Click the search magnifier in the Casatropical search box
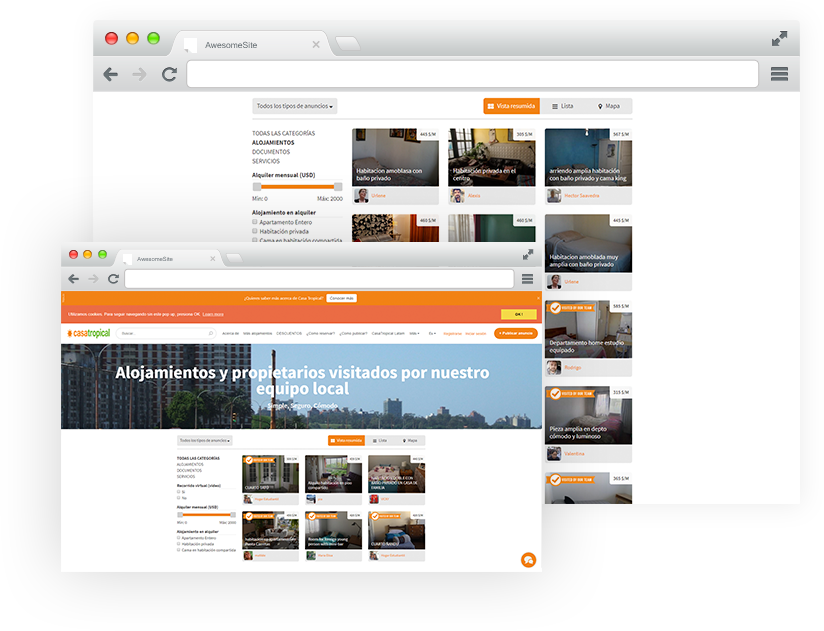824x631 pixels. (210, 333)
